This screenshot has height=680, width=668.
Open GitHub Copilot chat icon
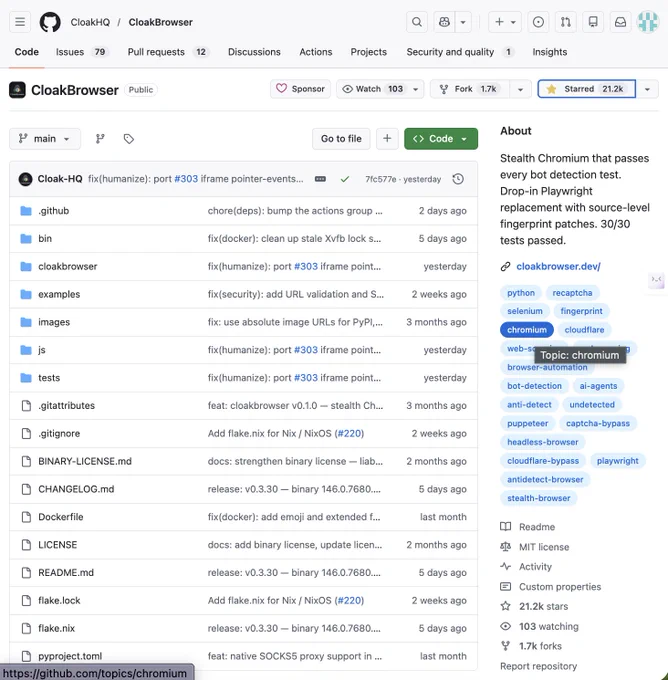444,22
